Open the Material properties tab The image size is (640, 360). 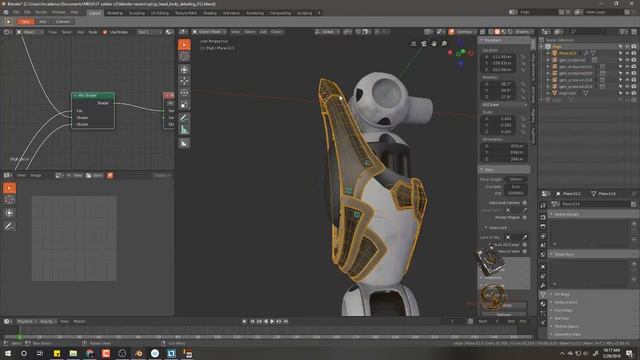pyautogui.click(x=543, y=304)
